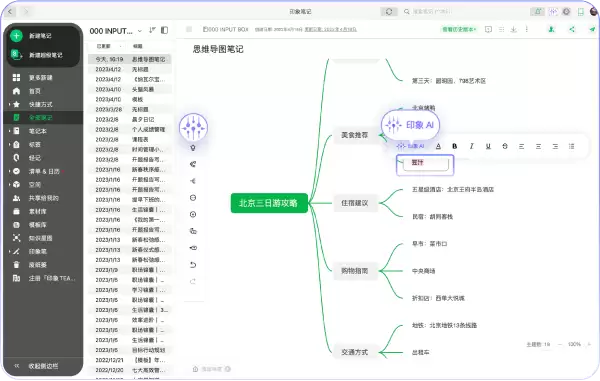
Task: Open the 头脑风暴 note dated 2023/4/10
Action: (x=130, y=89)
